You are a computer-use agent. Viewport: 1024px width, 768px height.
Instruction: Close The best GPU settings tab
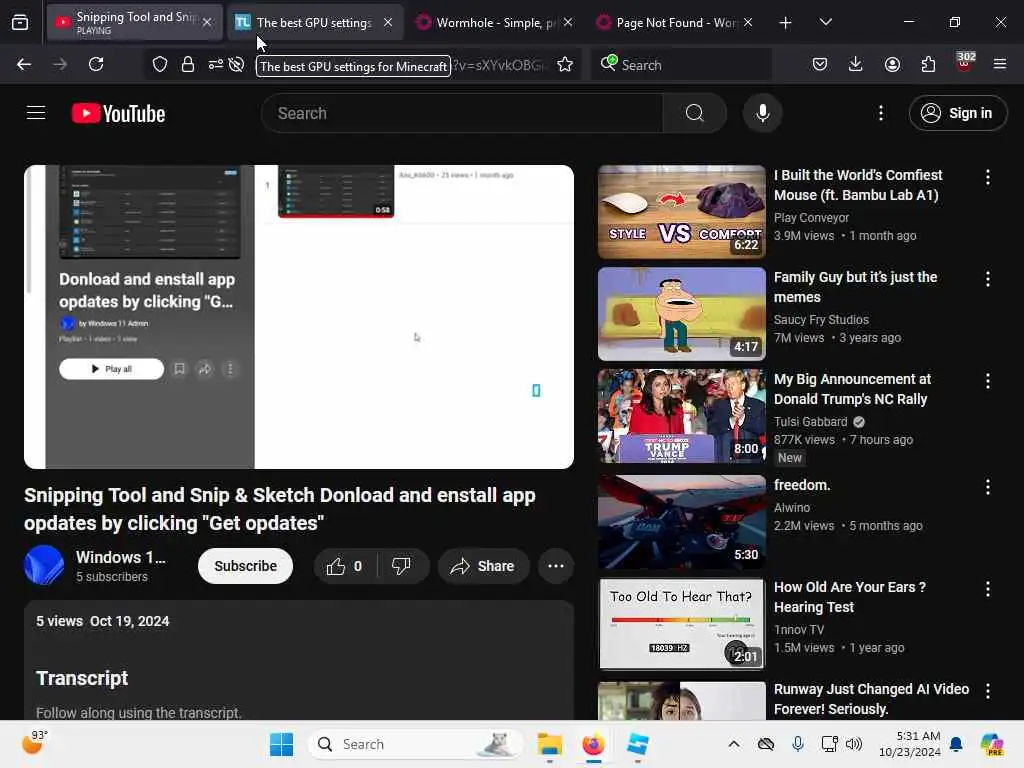click(x=388, y=22)
